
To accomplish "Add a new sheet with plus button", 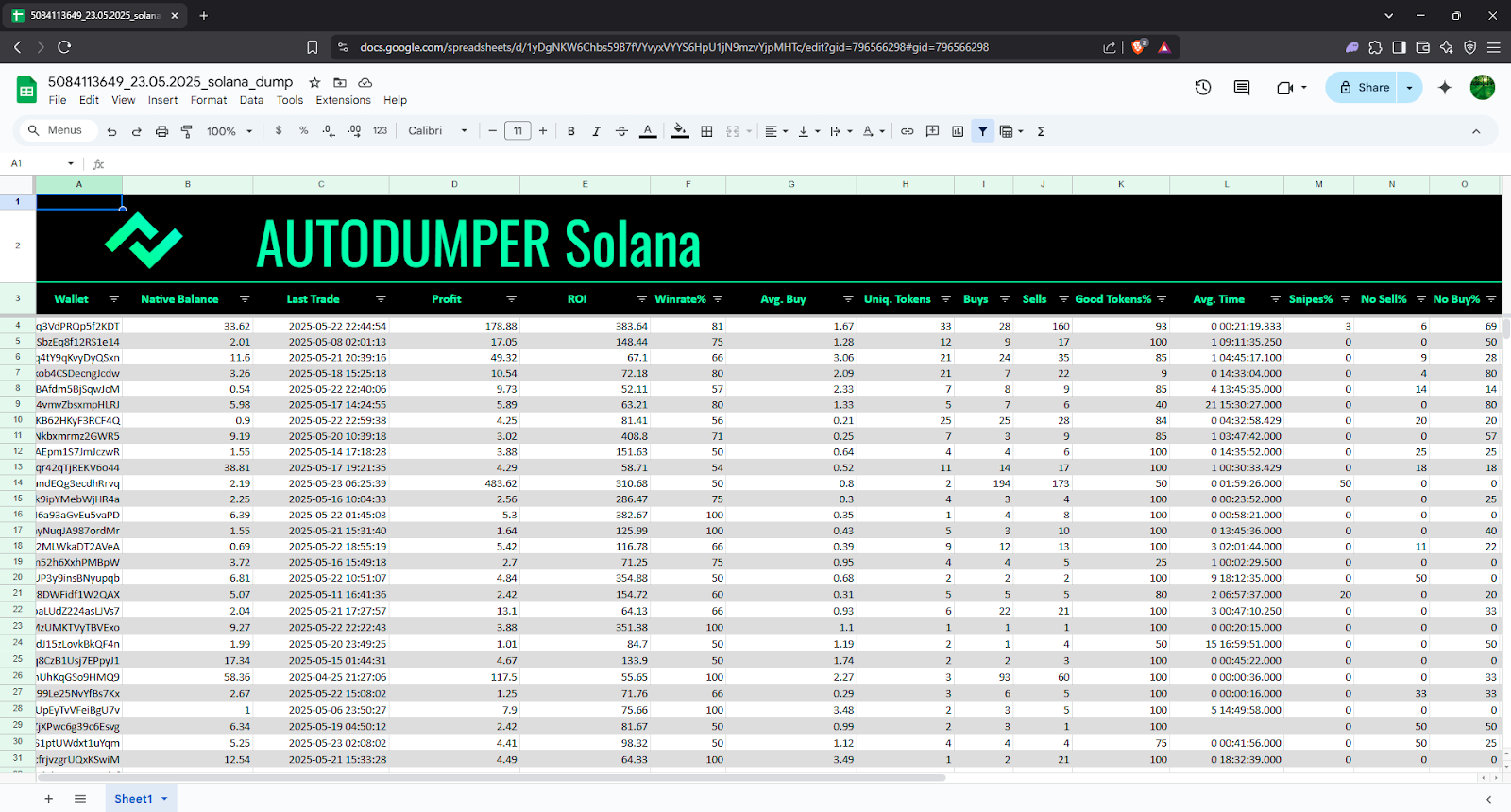I will tap(49, 799).
